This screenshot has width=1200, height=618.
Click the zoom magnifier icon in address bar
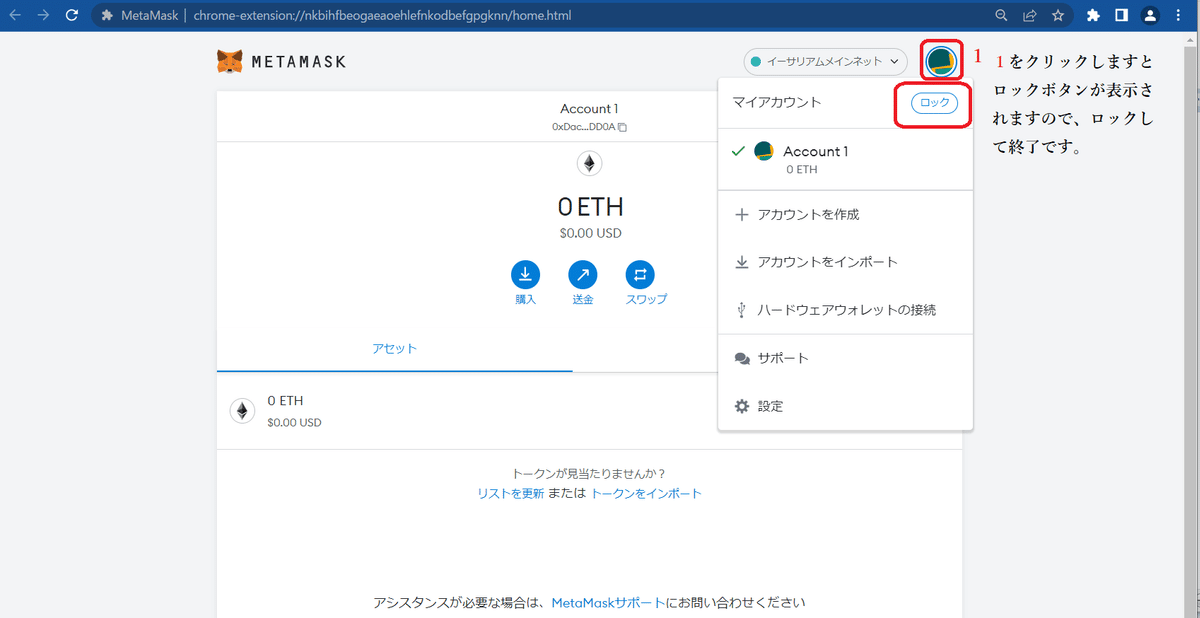click(x=1001, y=16)
